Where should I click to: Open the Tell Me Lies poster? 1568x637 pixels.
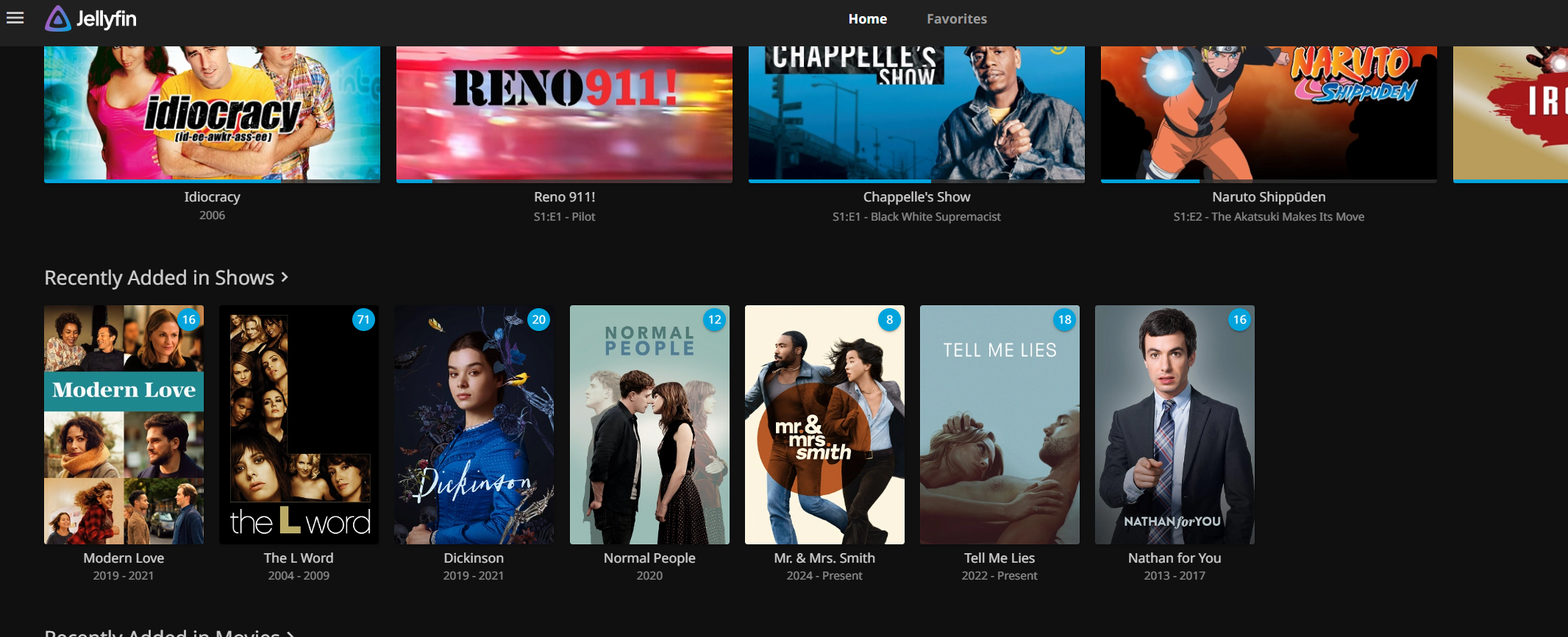(x=999, y=424)
